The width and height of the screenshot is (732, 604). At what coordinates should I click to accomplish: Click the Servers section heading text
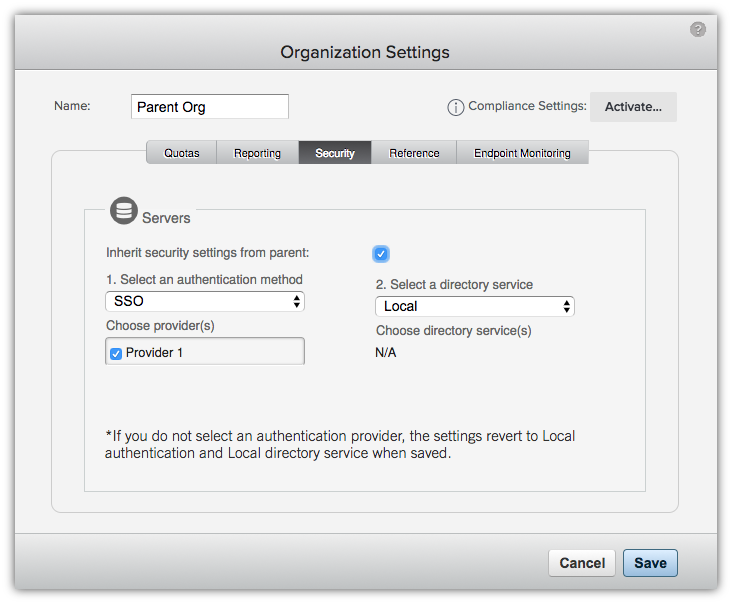click(x=166, y=218)
